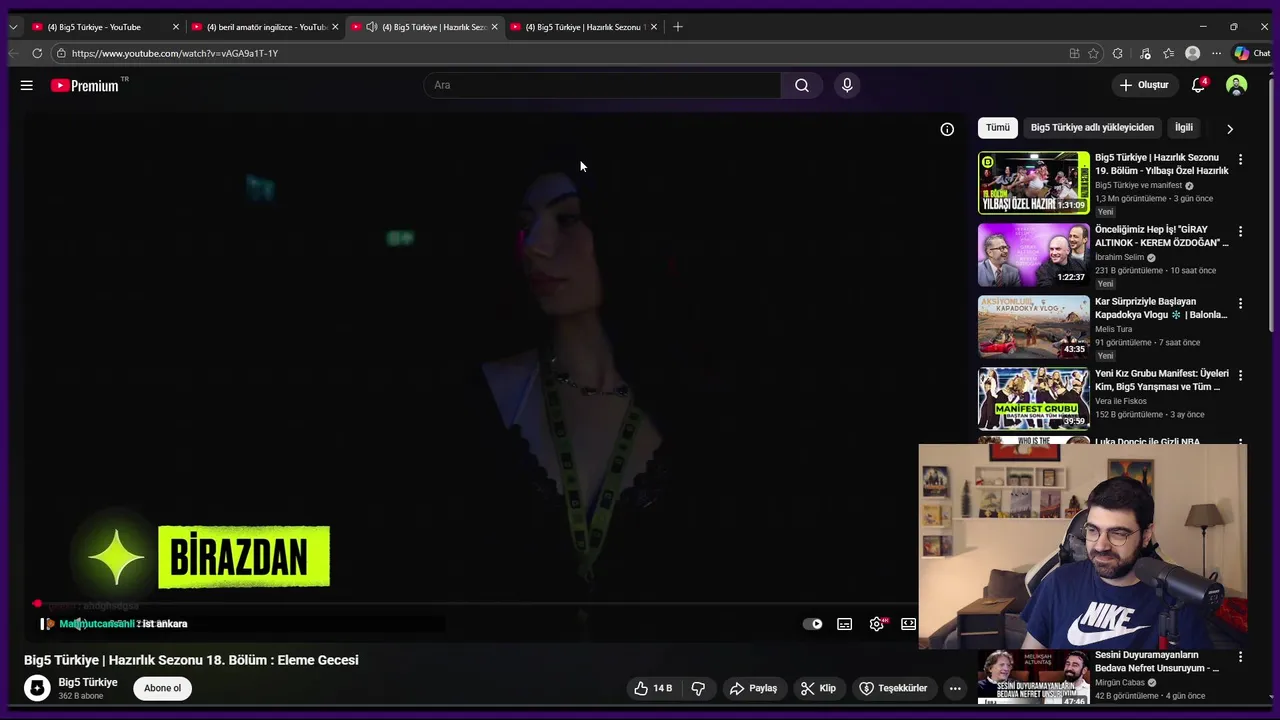Open the notifications bell
The width and height of the screenshot is (1280, 720).
[x=1198, y=85]
